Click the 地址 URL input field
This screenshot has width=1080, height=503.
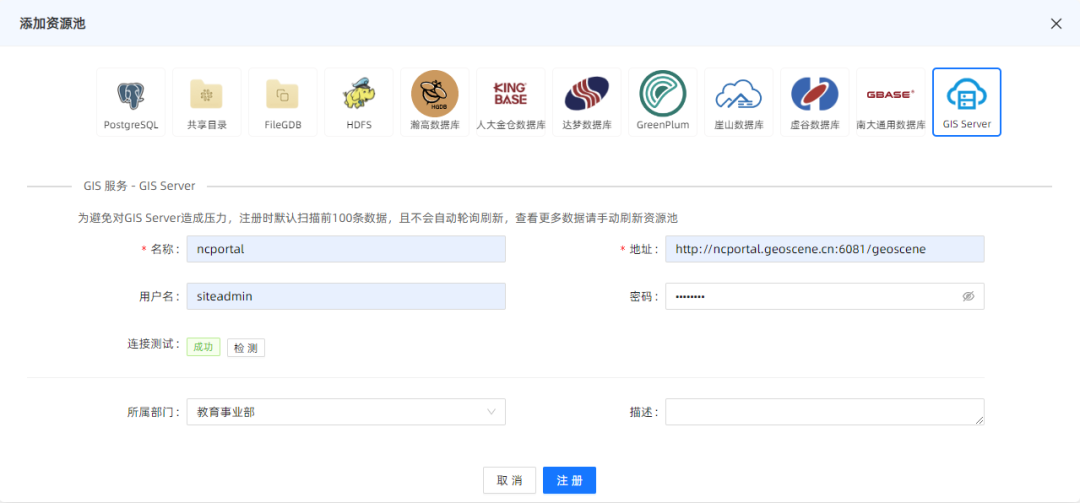pos(824,249)
